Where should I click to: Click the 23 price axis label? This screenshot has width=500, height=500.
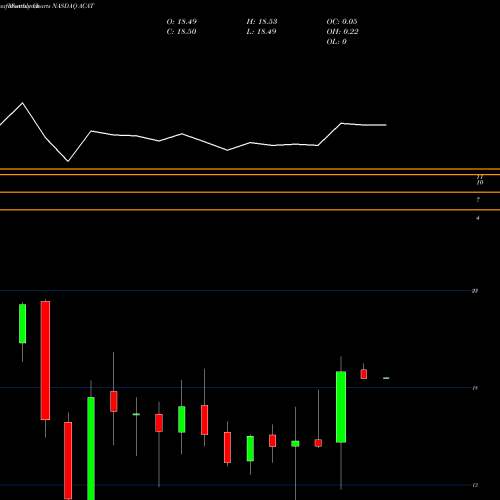click(475, 291)
